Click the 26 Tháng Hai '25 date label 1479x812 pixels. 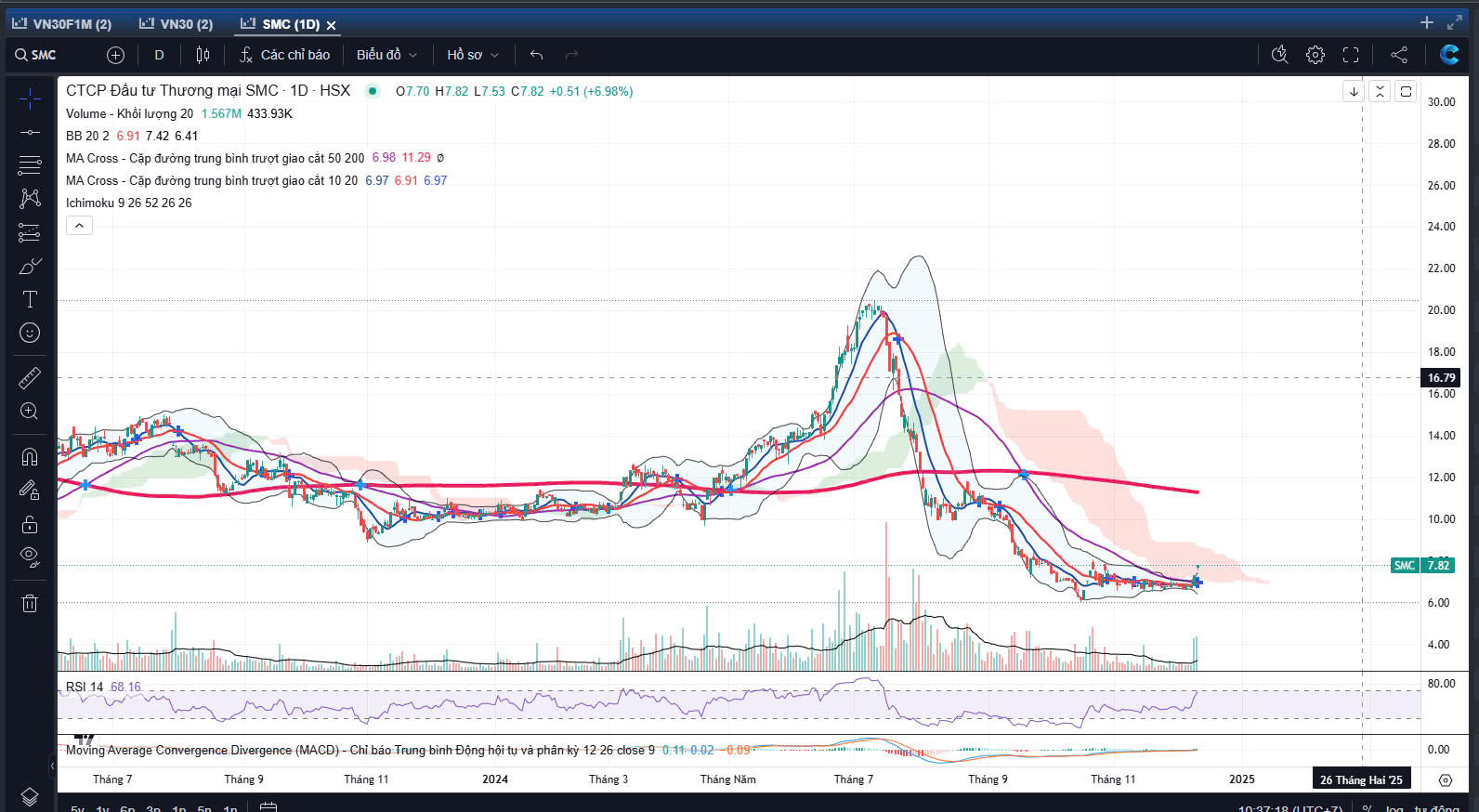tap(1361, 779)
